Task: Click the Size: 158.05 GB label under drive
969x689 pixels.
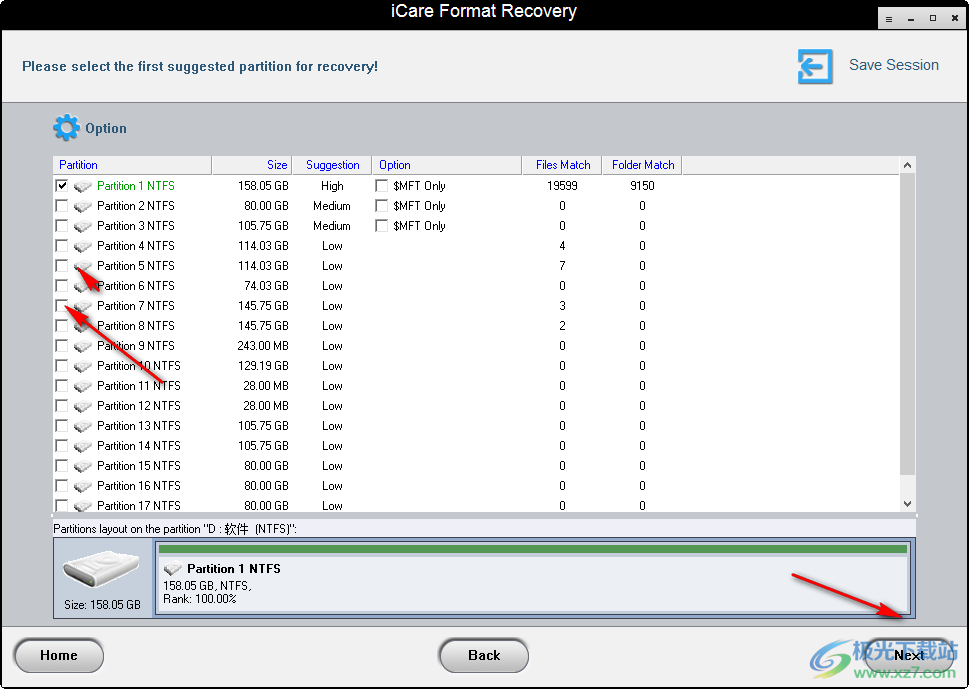Action: point(103,605)
